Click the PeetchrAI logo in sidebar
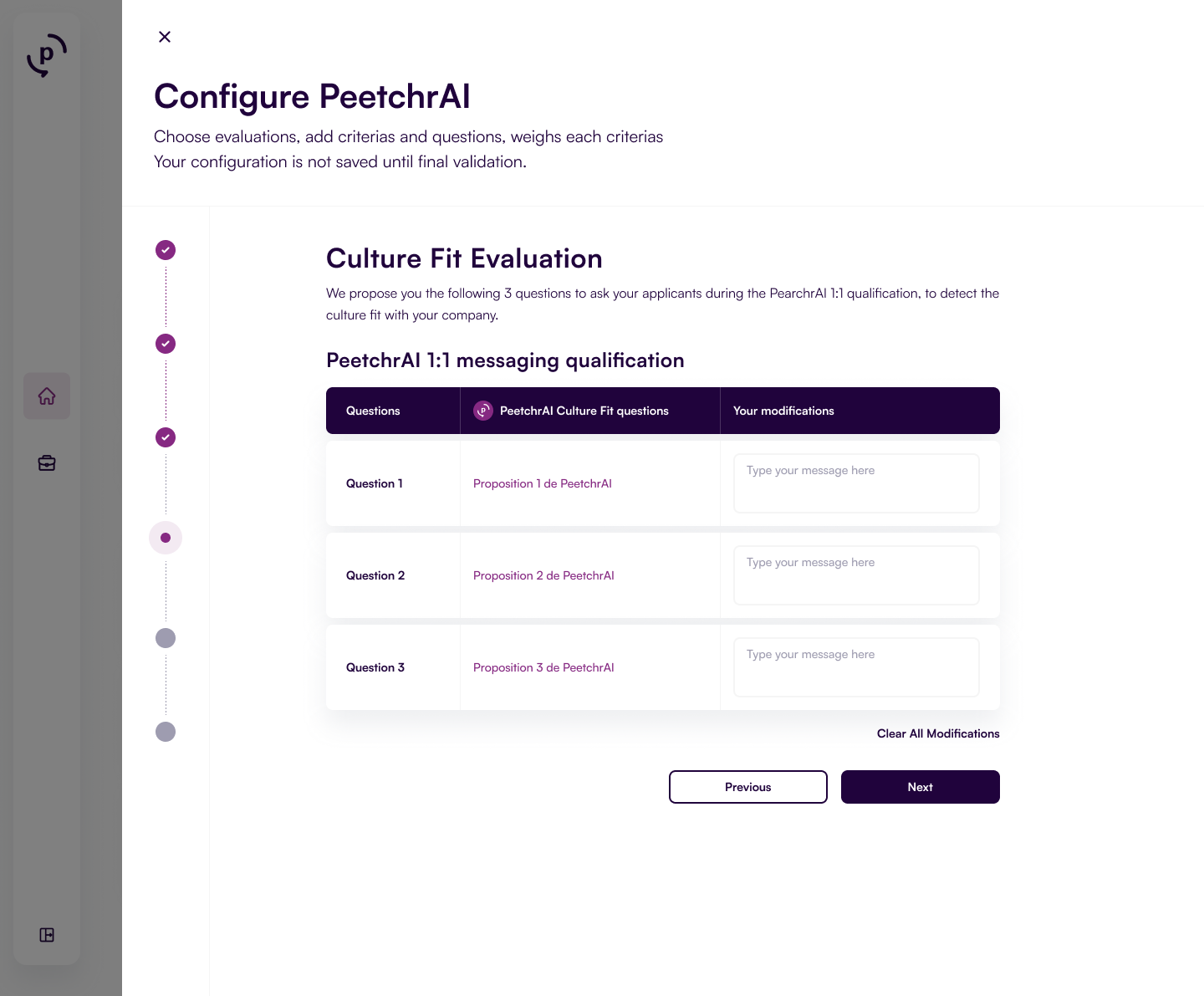This screenshot has height=996, width=1204. [47, 55]
